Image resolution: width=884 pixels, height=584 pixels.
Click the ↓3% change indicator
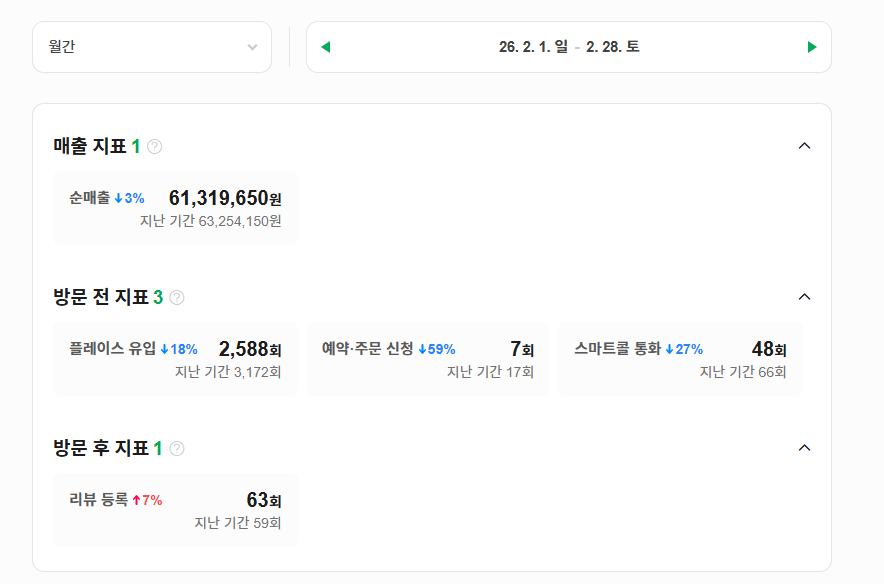[x=130, y=198]
